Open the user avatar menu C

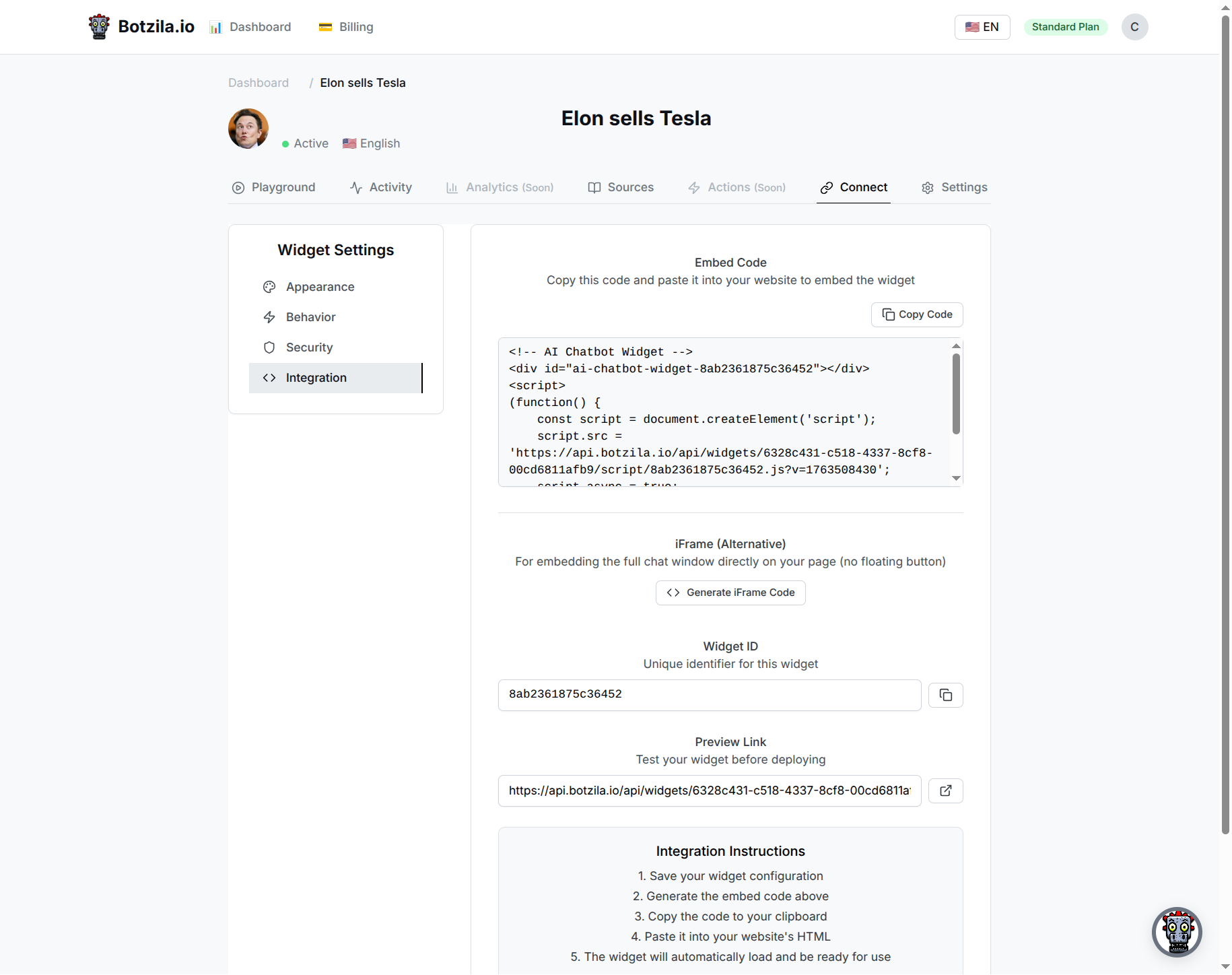tap(1135, 27)
